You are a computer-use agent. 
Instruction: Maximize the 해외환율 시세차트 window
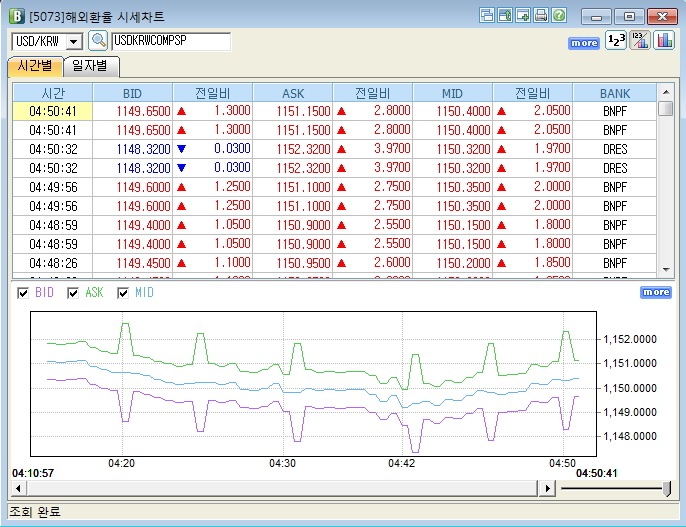click(629, 17)
